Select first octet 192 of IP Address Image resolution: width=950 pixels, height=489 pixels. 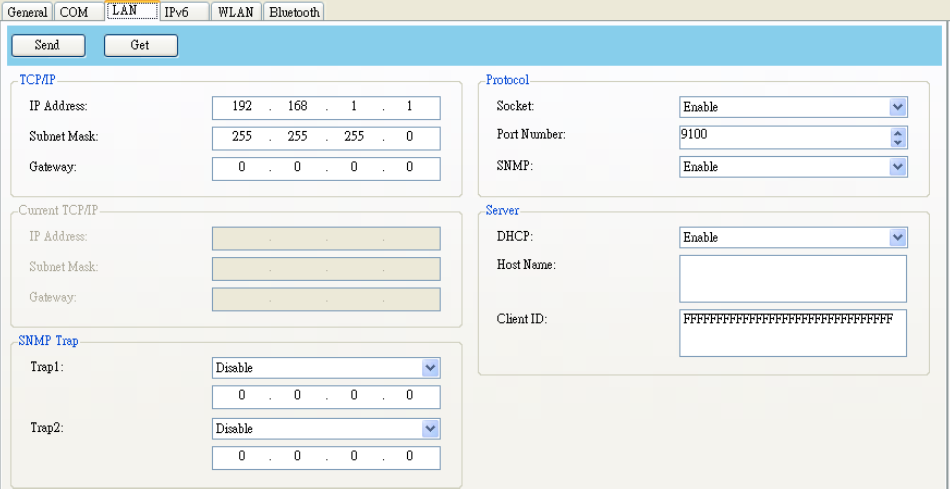point(242,107)
